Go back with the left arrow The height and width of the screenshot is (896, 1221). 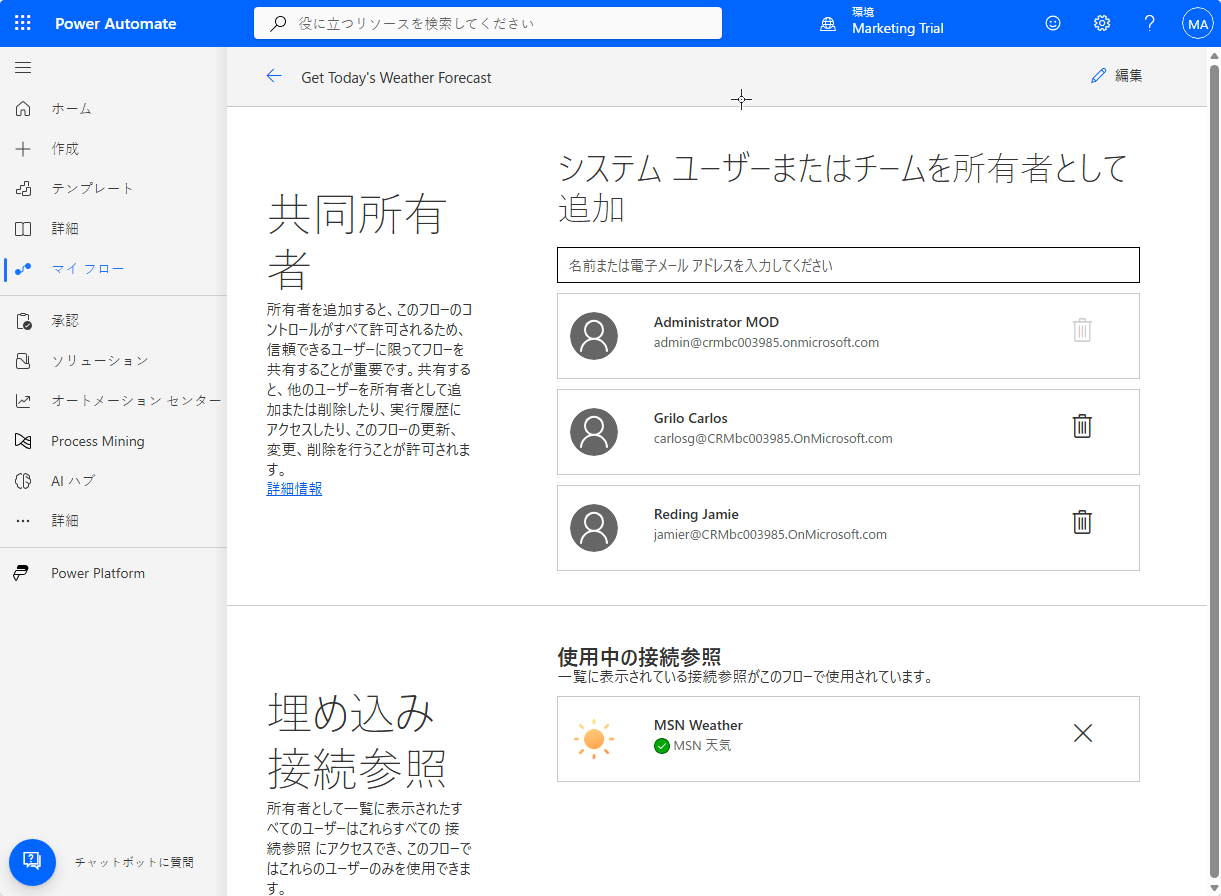[274, 76]
